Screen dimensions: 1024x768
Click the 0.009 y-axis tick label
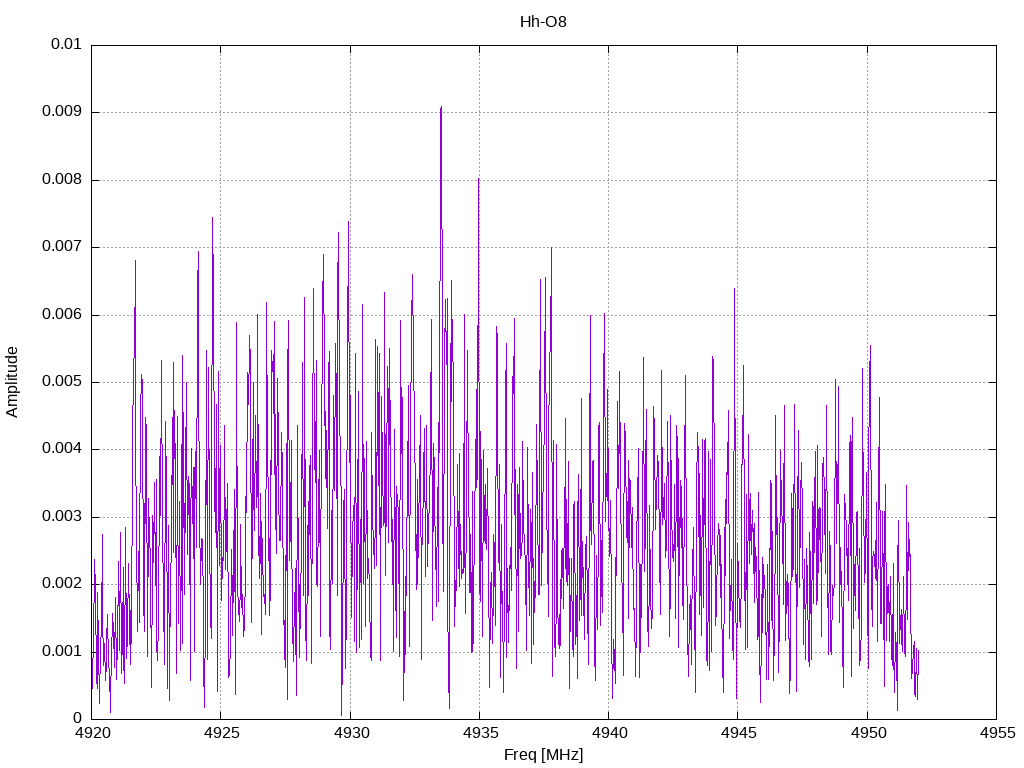point(62,112)
